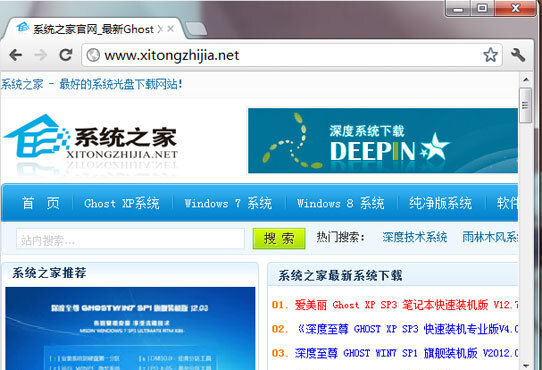
Task: Click the browser forward arrow
Action: pyautogui.click(x=41, y=55)
